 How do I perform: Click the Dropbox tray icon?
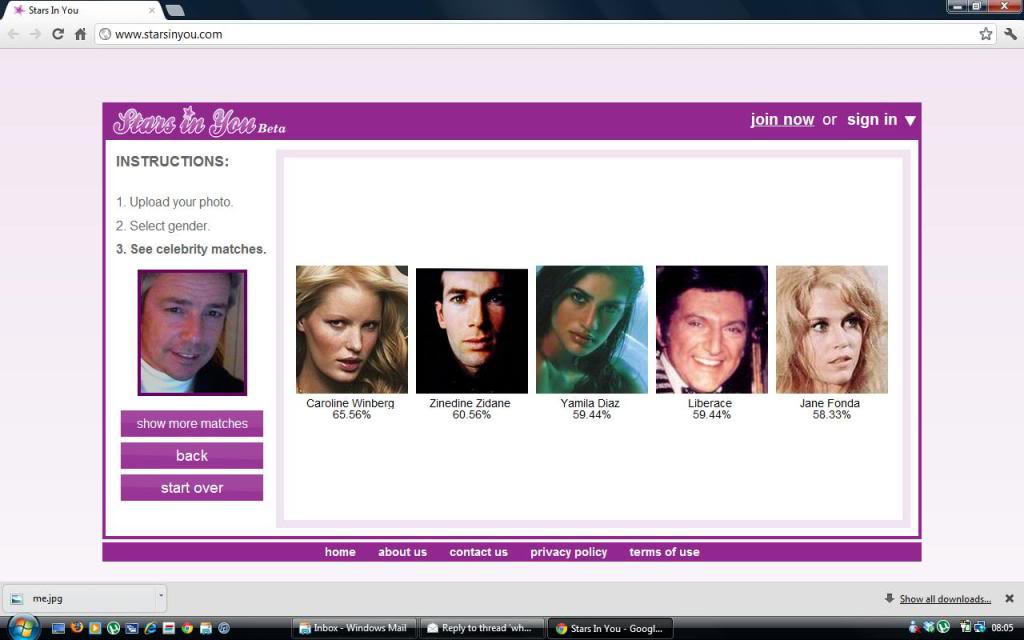[x=929, y=626]
